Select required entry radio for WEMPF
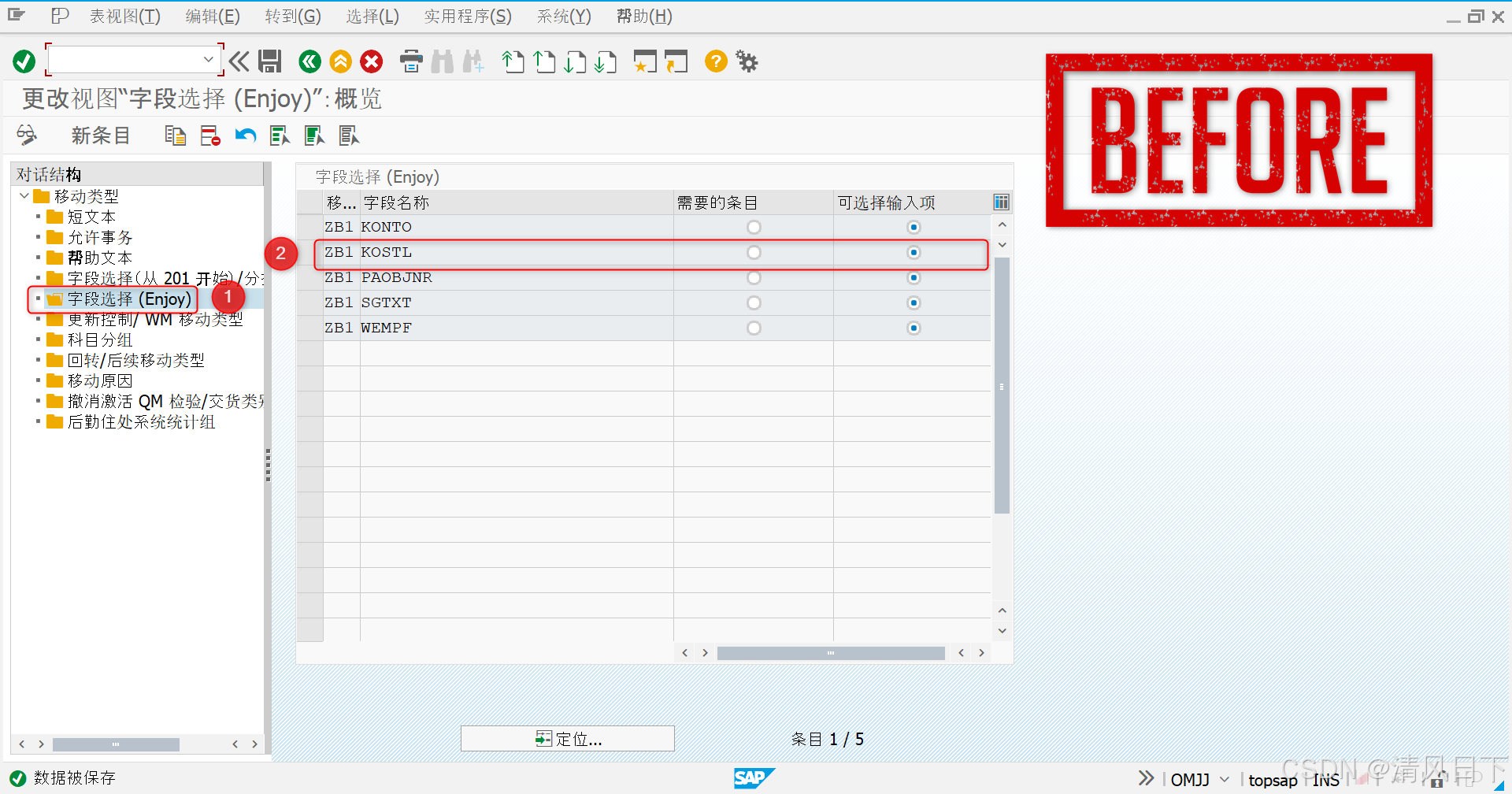 tap(754, 328)
